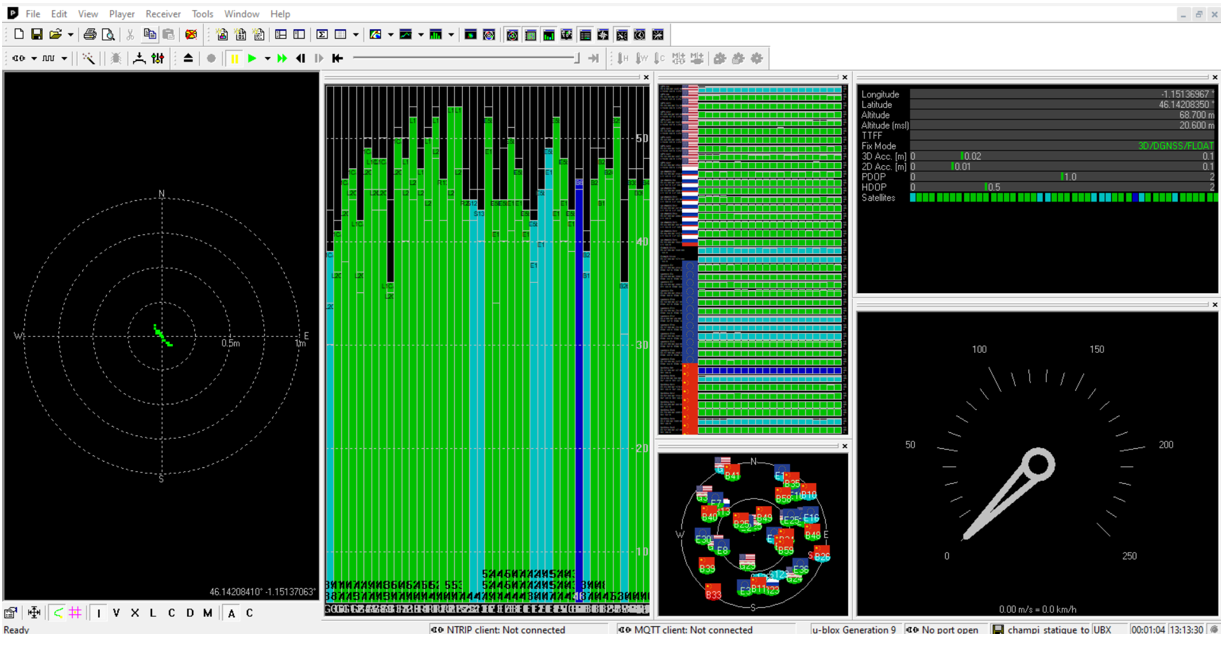Screen dimensions: 1222x660
Task: Expand the receiver connection port dropdown
Action: (x=34, y=59)
